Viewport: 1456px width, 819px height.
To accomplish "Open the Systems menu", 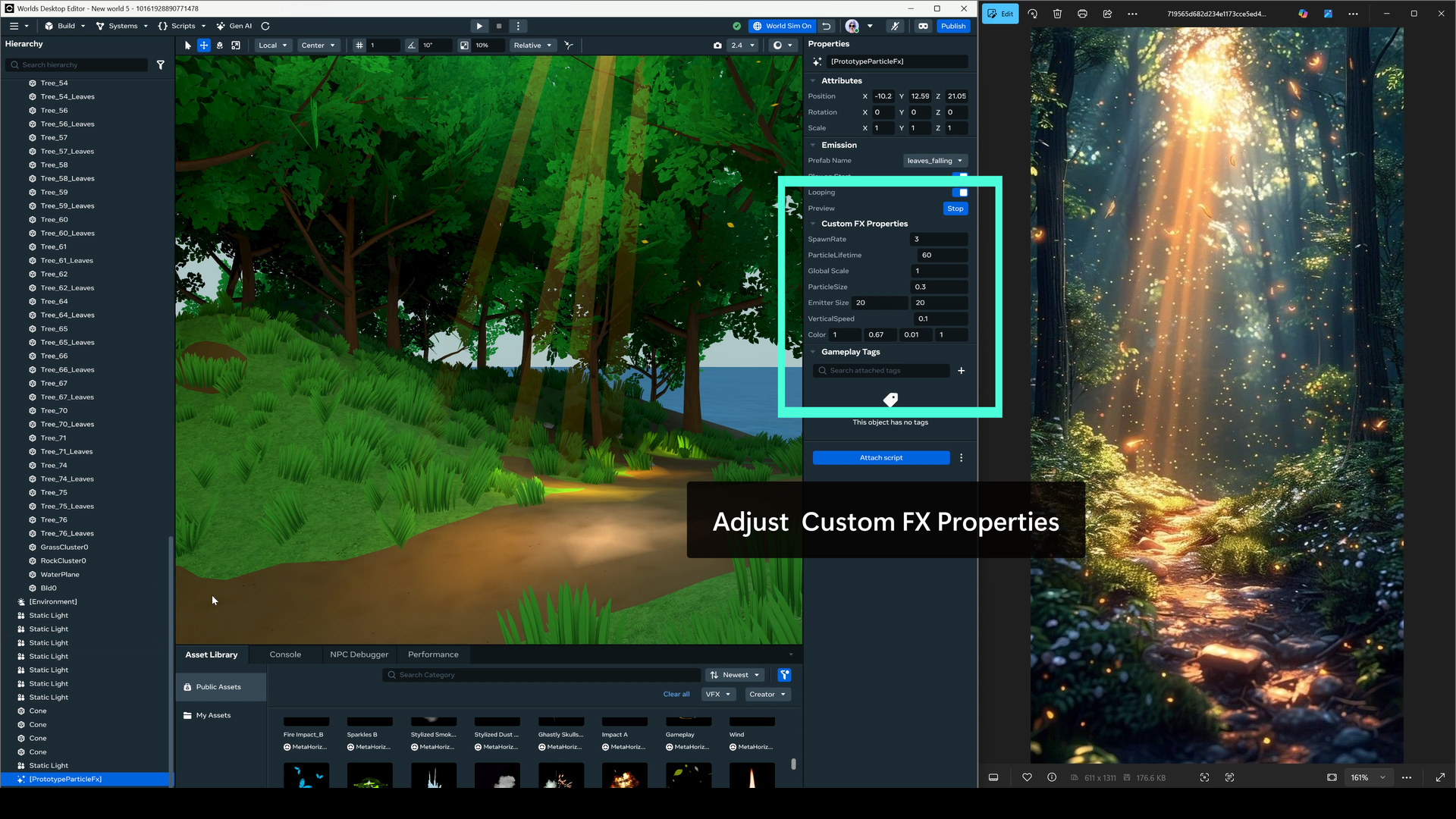I will coord(121,26).
